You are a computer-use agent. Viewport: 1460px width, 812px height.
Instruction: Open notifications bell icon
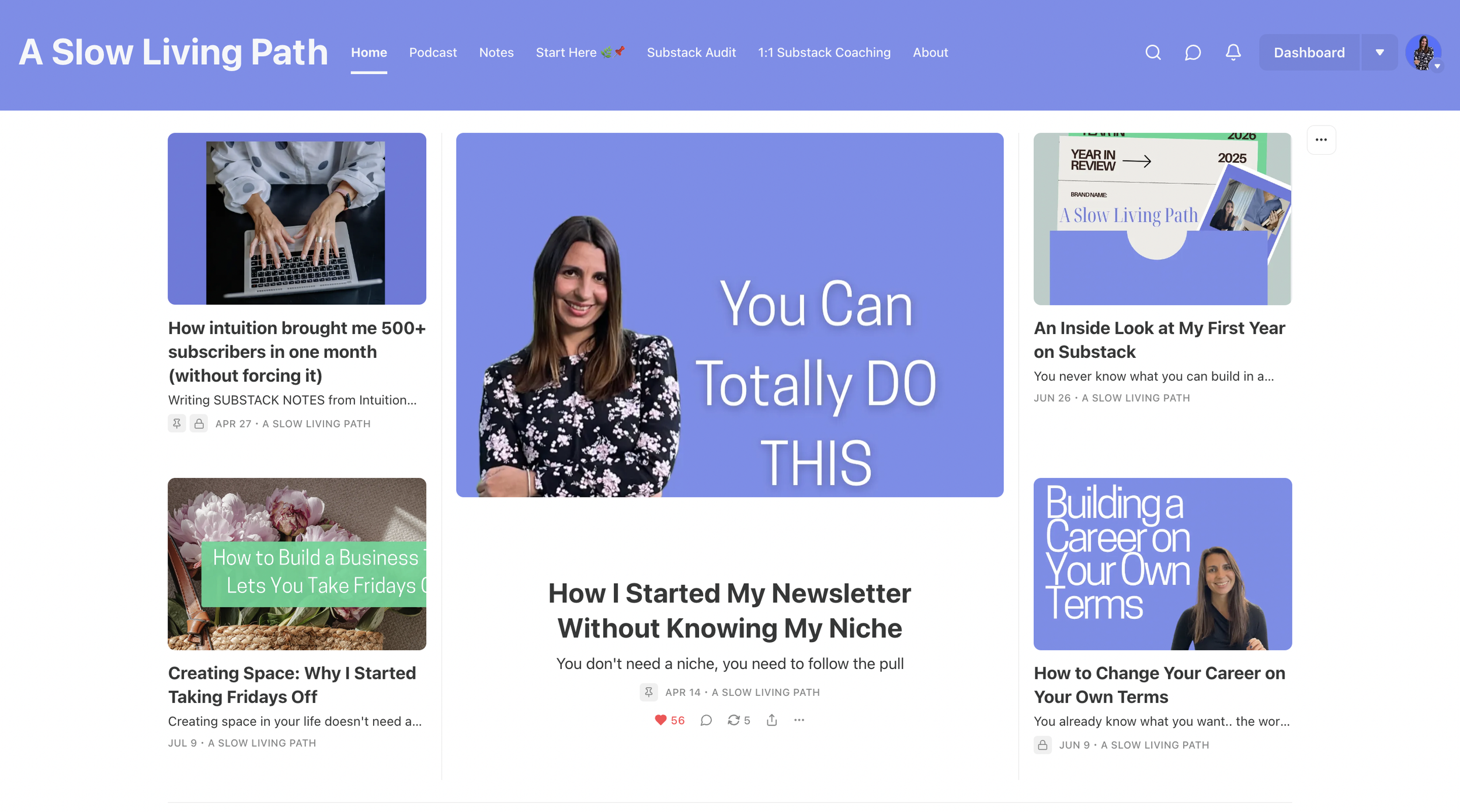1233,53
